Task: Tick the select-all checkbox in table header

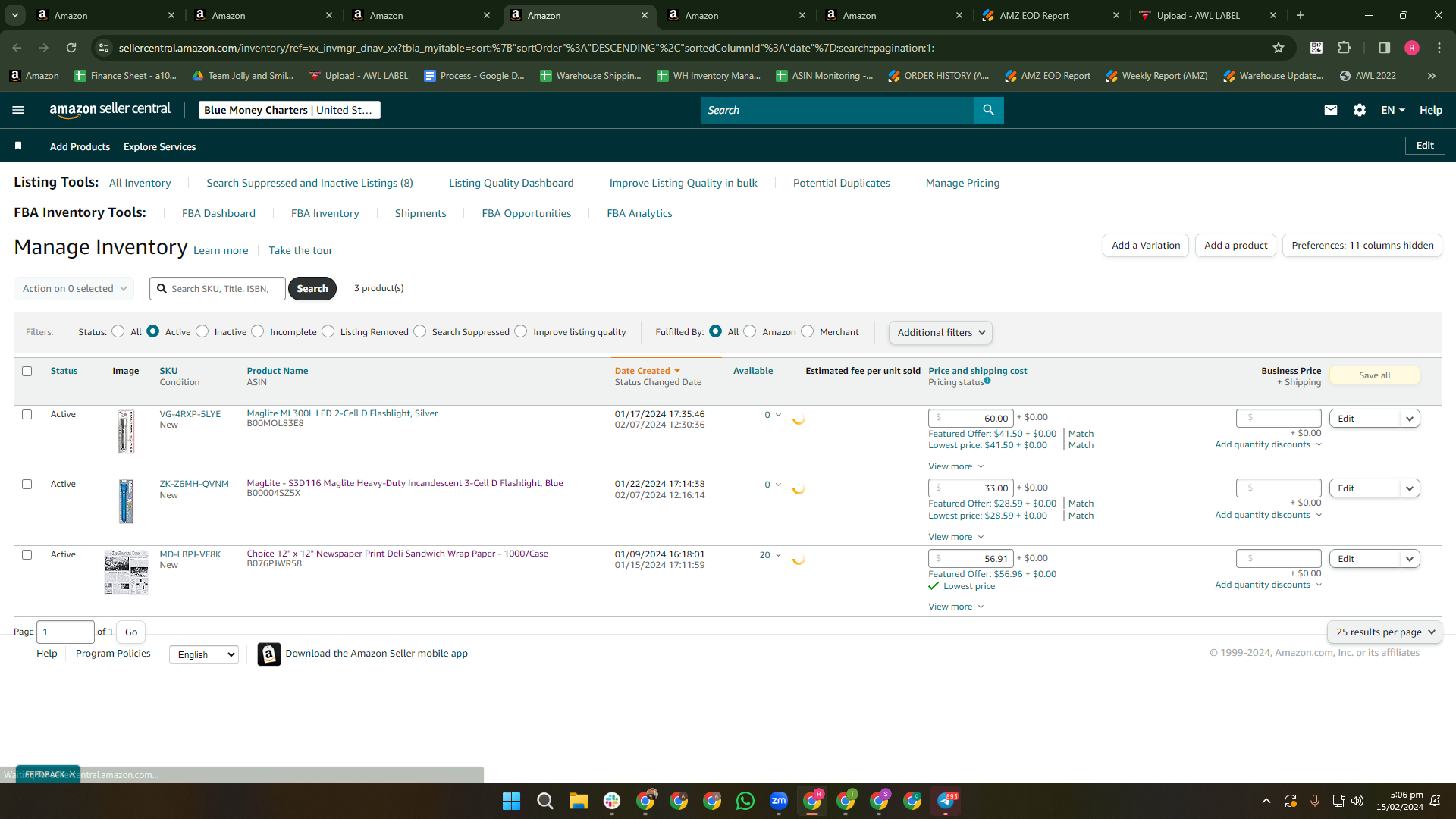Action: pyautogui.click(x=27, y=371)
